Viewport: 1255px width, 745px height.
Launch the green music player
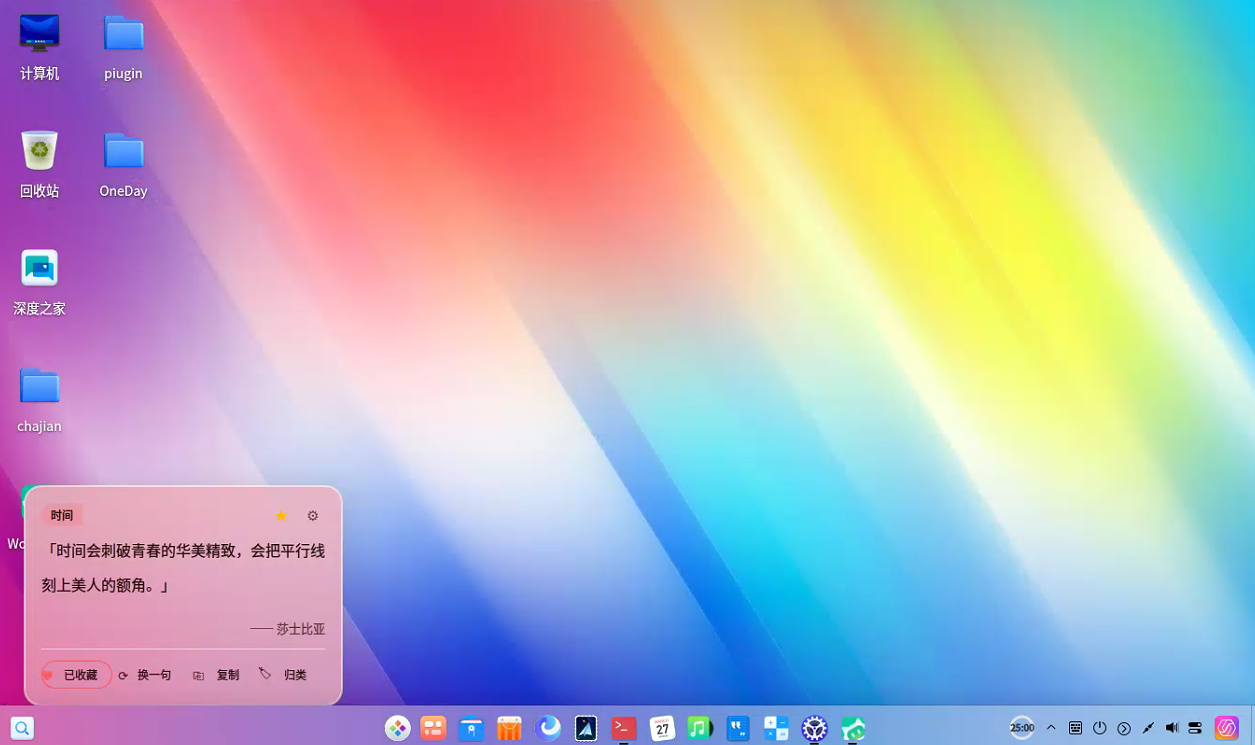(x=700, y=728)
